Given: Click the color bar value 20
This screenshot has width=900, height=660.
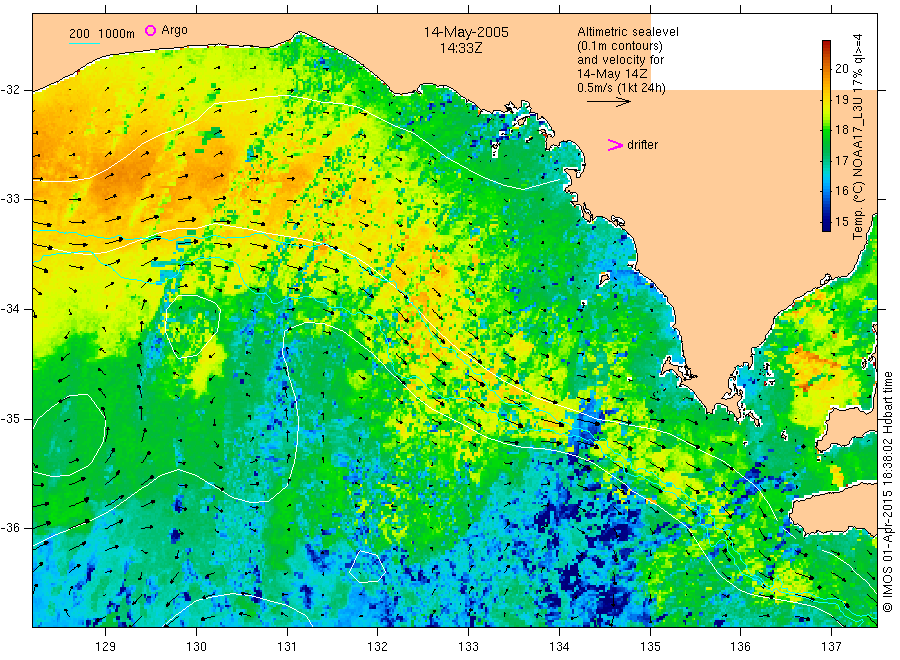Looking at the screenshot, I should pyautogui.click(x=841, y=68).
